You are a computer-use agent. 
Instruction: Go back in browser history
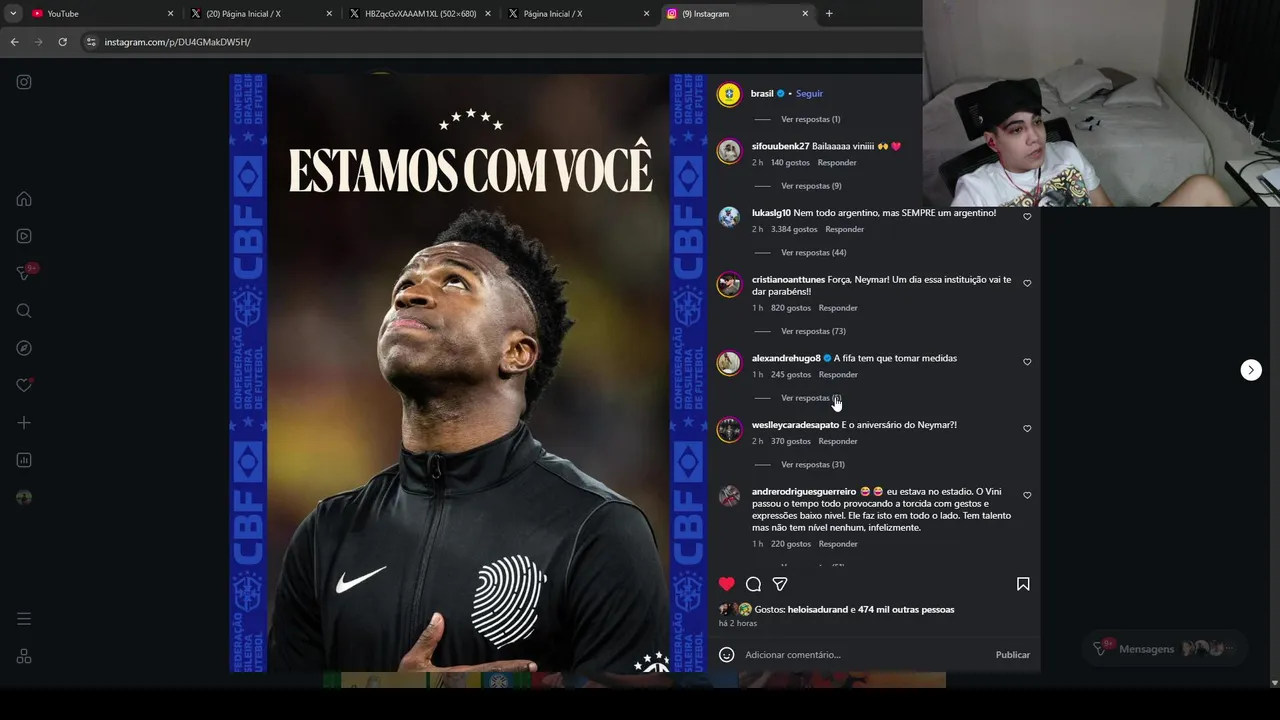[x=14, y=42]
